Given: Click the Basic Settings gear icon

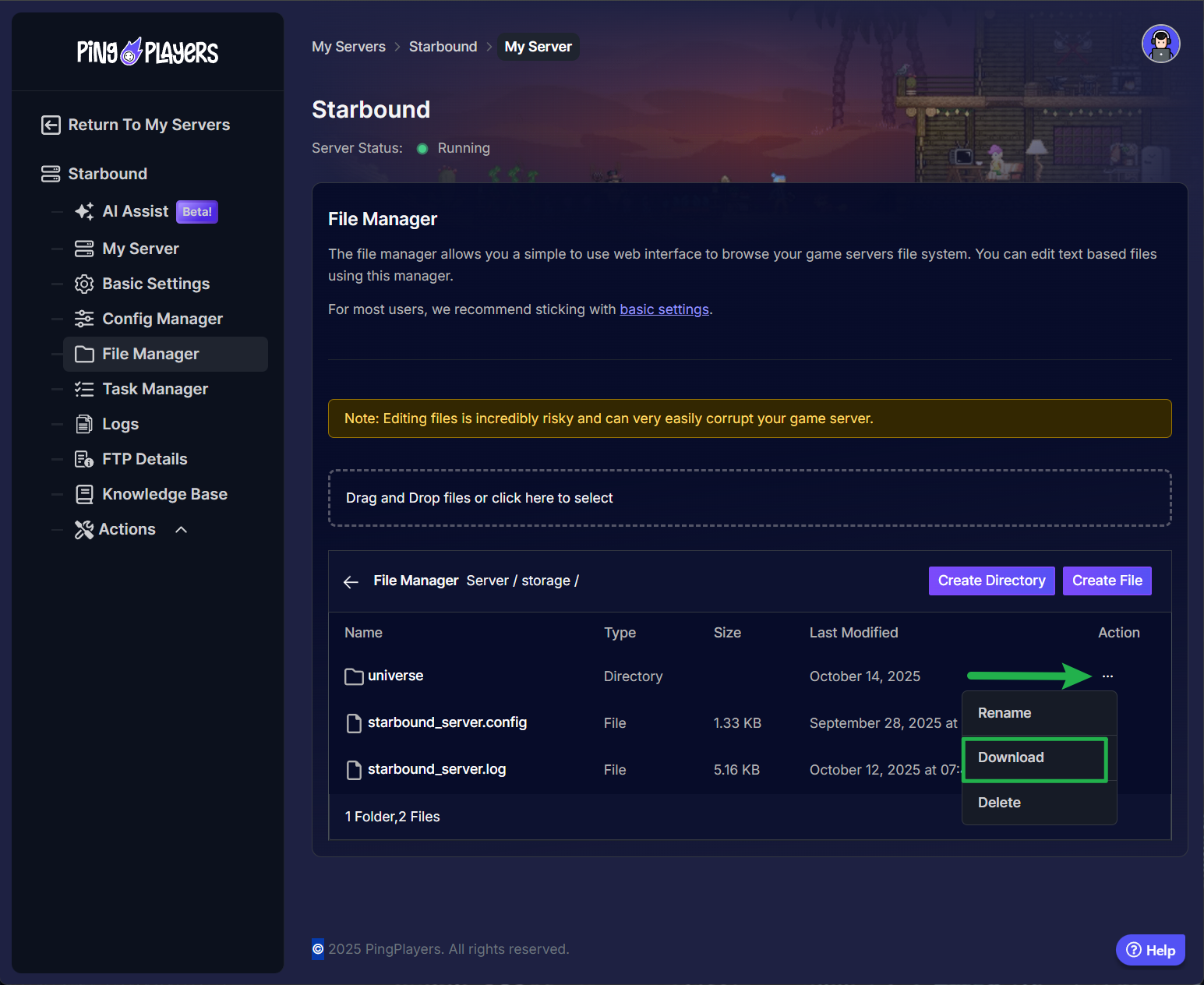Looking at the screenshot, I should pos(84,284).
